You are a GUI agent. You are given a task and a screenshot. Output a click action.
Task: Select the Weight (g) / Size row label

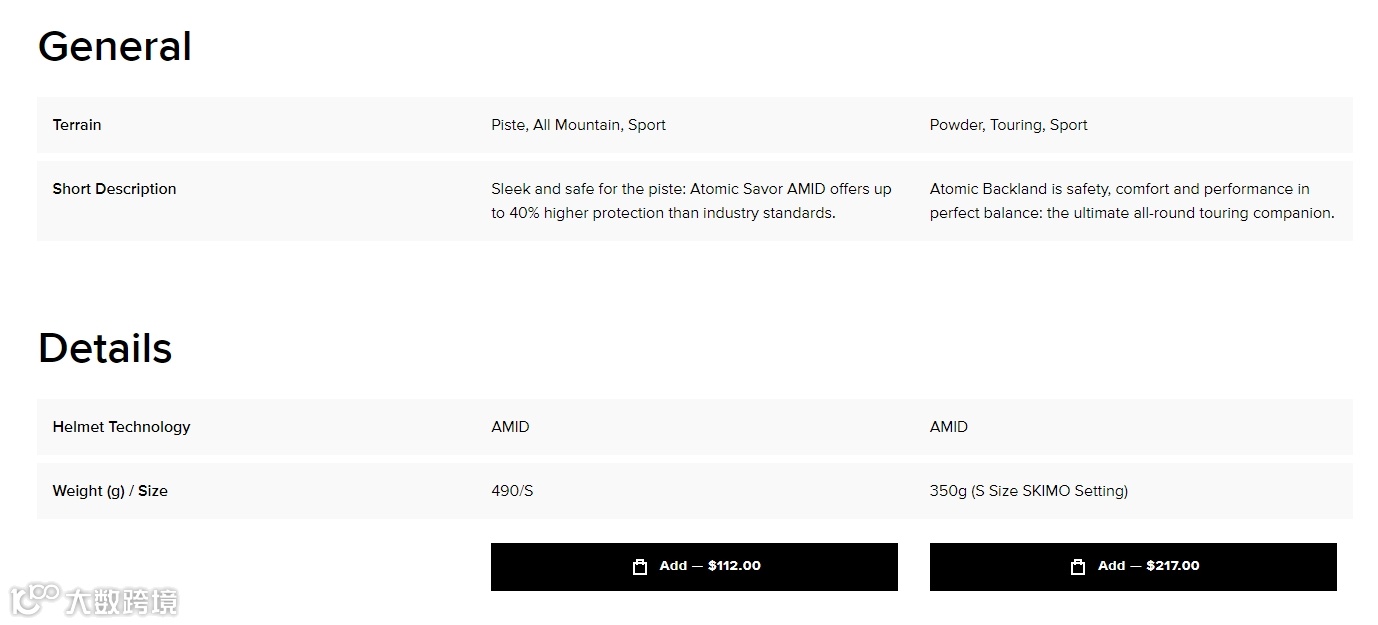point(110,491)
